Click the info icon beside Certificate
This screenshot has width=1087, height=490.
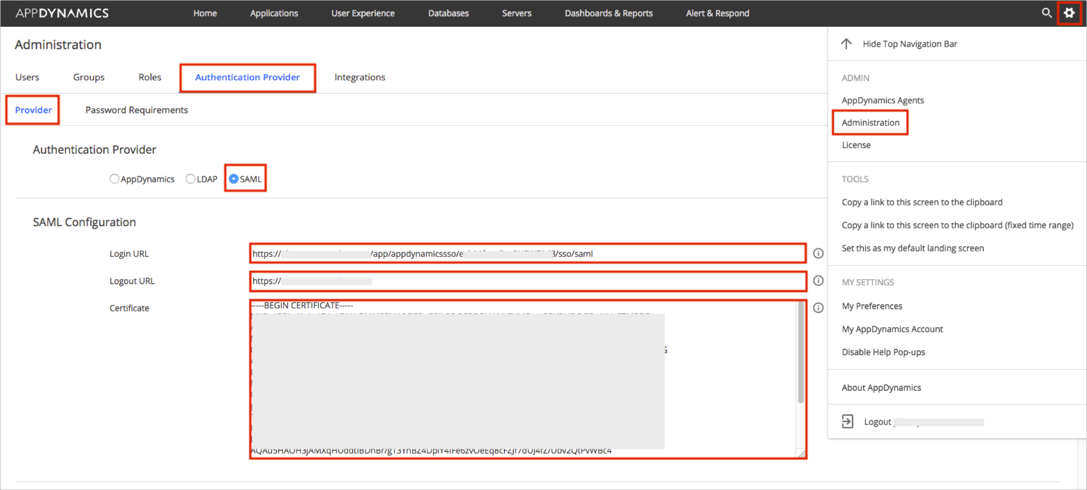[x=818, y=308]
